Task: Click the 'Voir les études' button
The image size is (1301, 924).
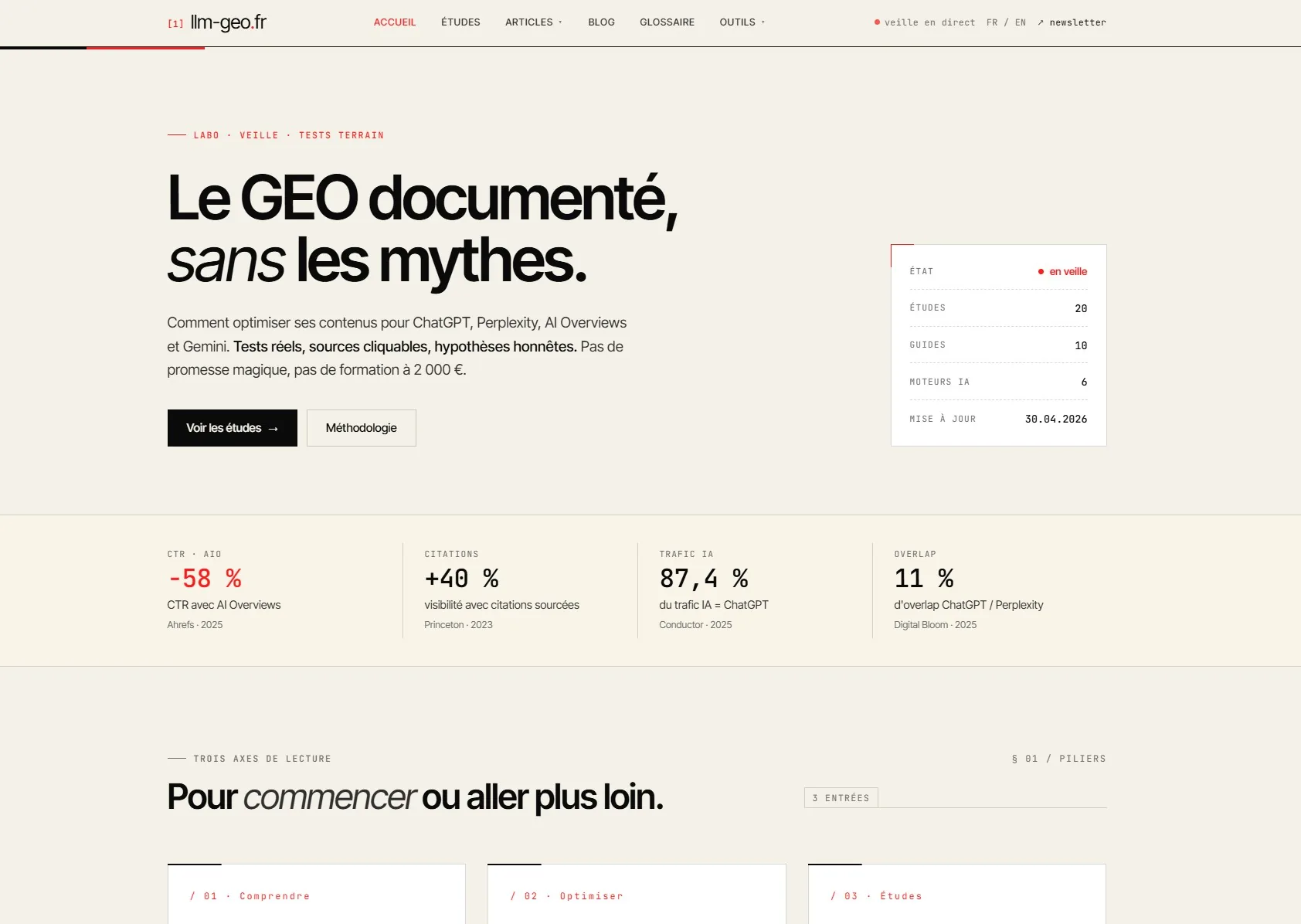Action: 233,428
